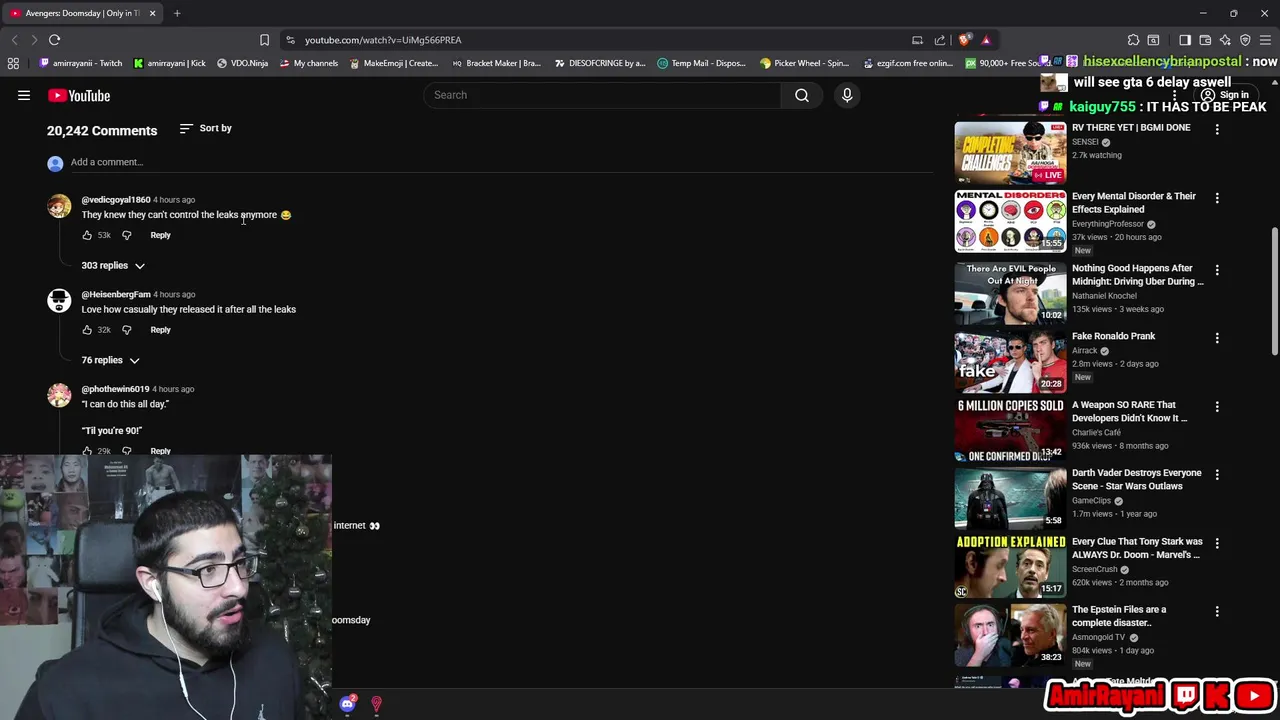1280x720 pixels.
Task: Open the Adoption Explained Tony Stark thumbnail
Action: [1010, 567]
